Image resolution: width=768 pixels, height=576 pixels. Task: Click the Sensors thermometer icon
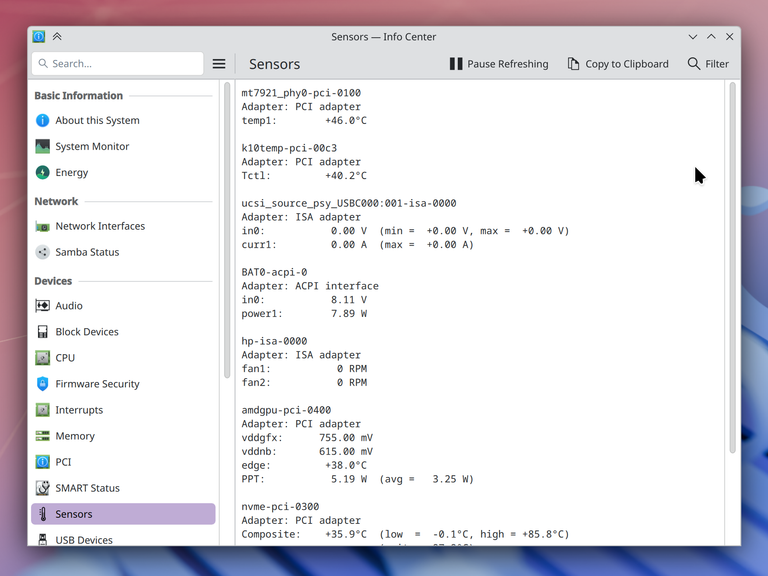click(x=43, y=514)
